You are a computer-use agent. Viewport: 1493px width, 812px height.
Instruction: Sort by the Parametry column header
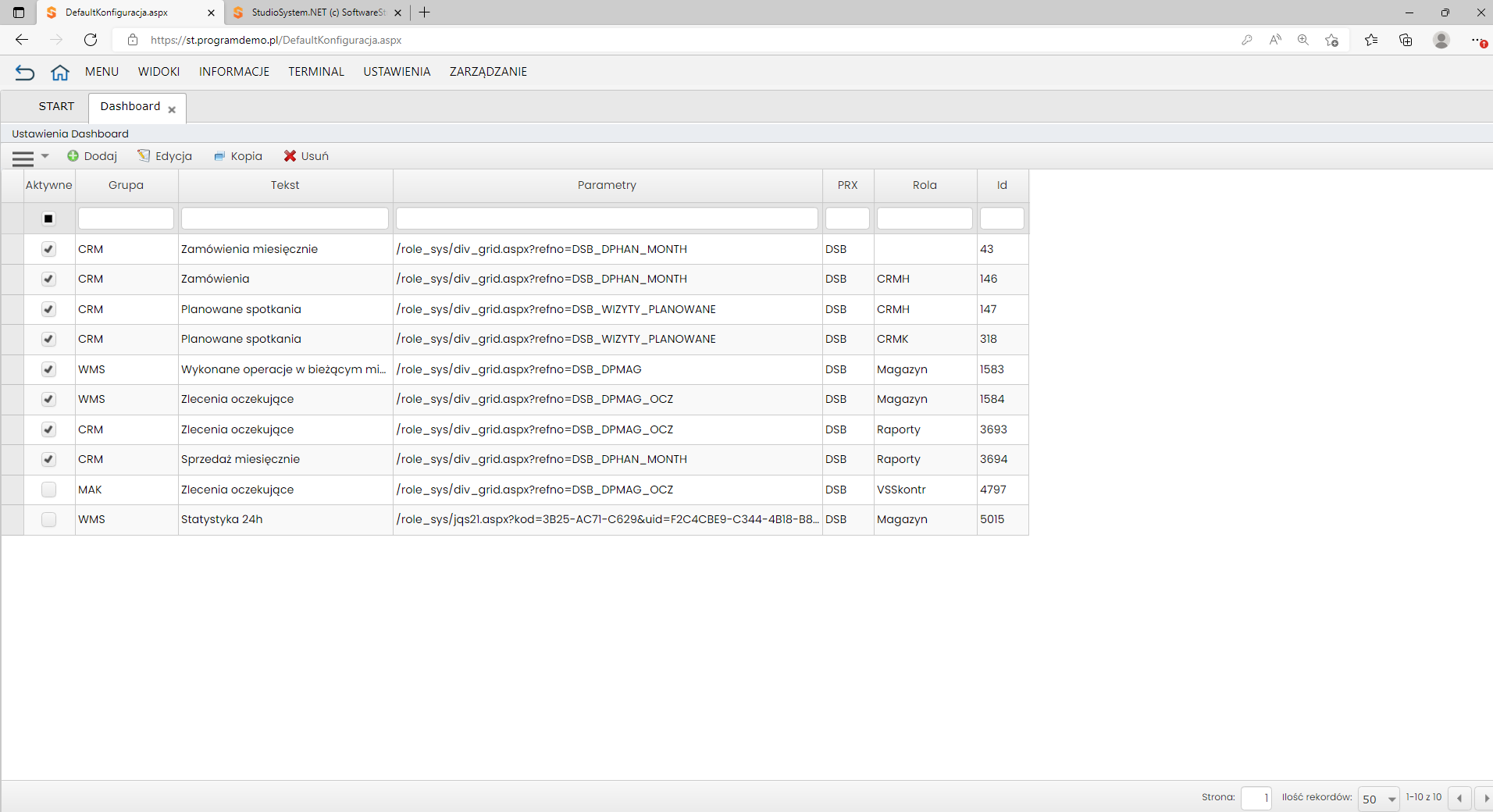608,185
